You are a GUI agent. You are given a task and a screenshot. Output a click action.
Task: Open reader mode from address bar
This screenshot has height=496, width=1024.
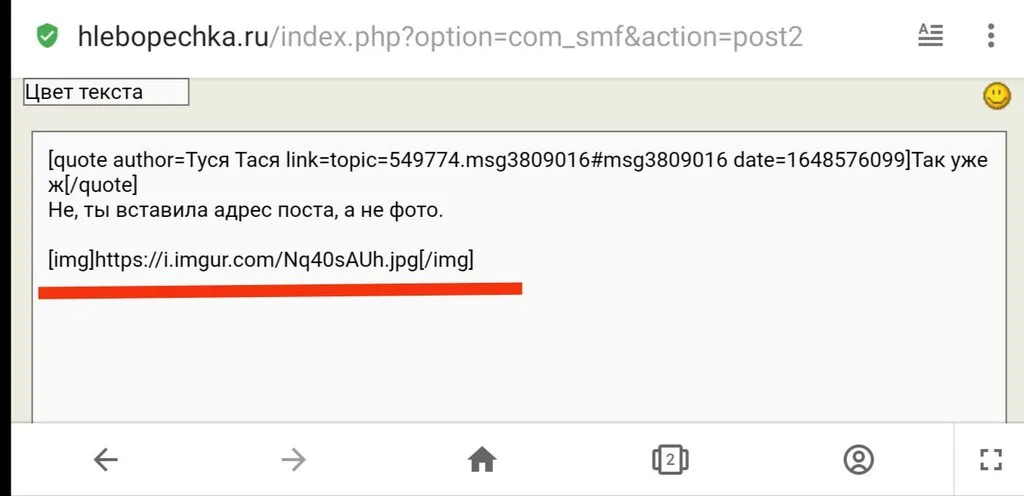(931, 37)
